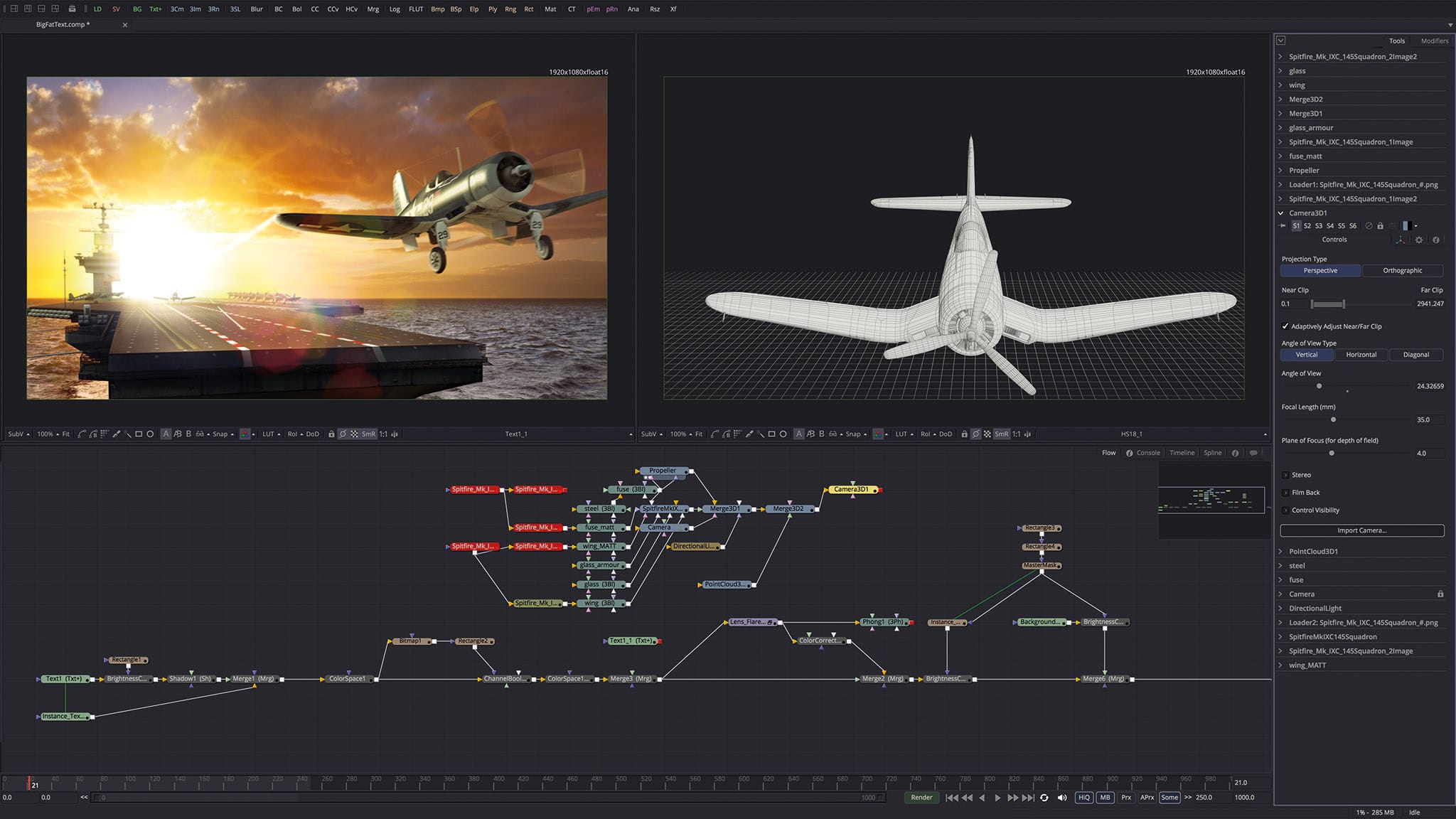Expand the Stereo section

[1285, 475]
